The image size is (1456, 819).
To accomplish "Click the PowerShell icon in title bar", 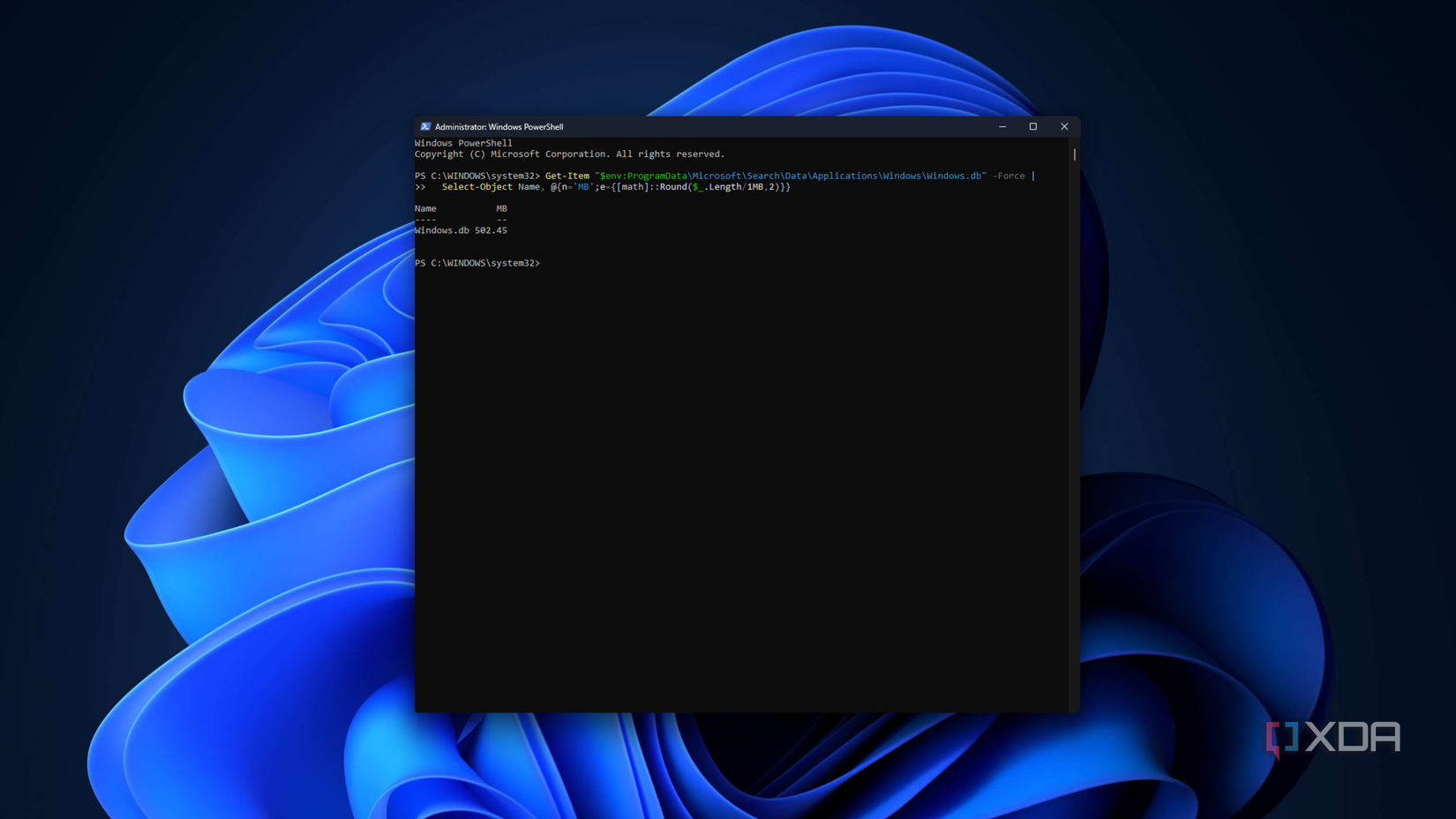I will [x=425, y=126].
